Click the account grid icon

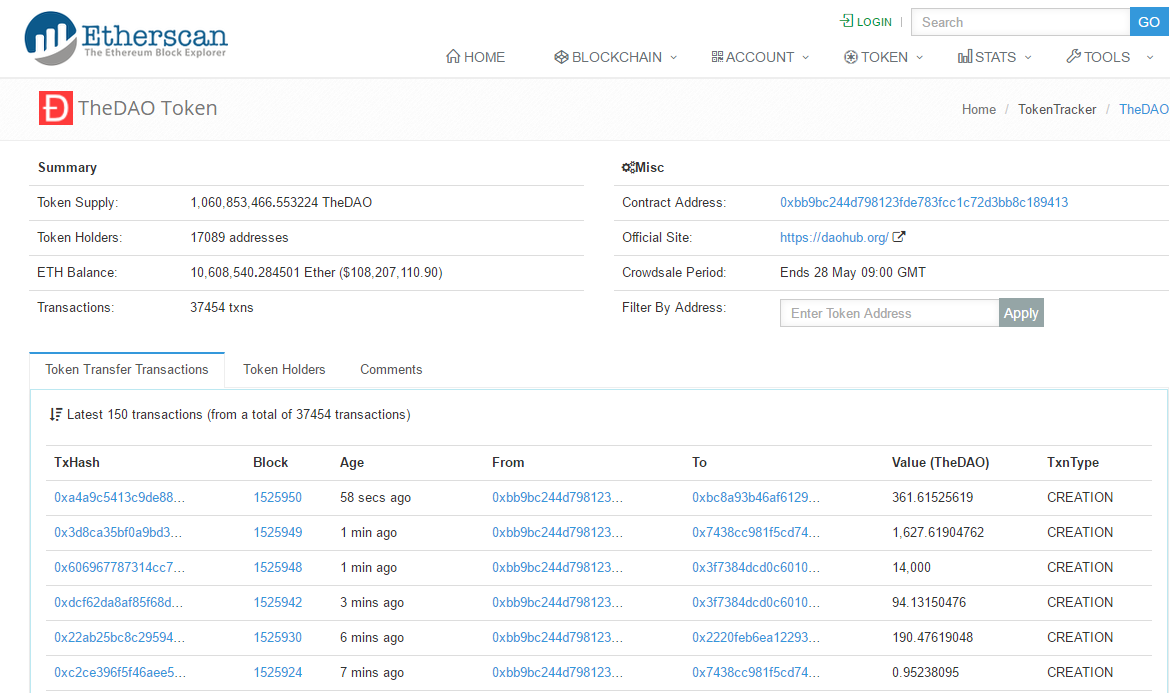coord(717,57)
